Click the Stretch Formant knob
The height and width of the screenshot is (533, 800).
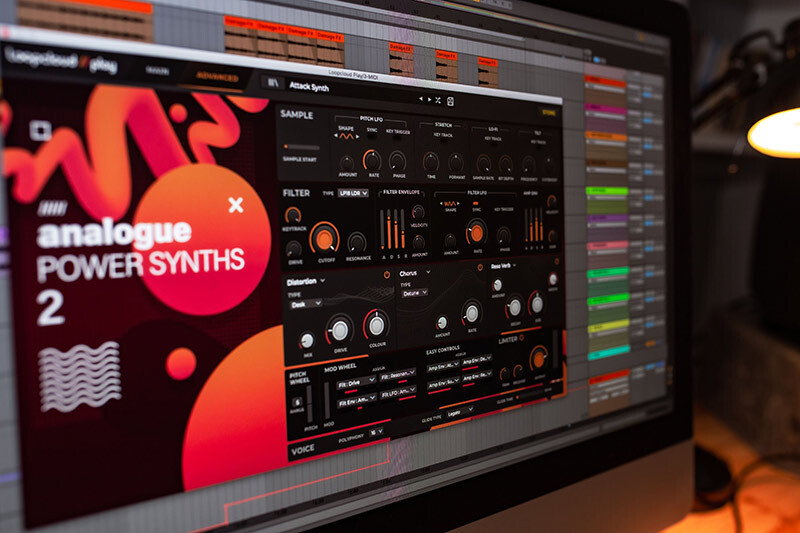(x=456, y=164)
